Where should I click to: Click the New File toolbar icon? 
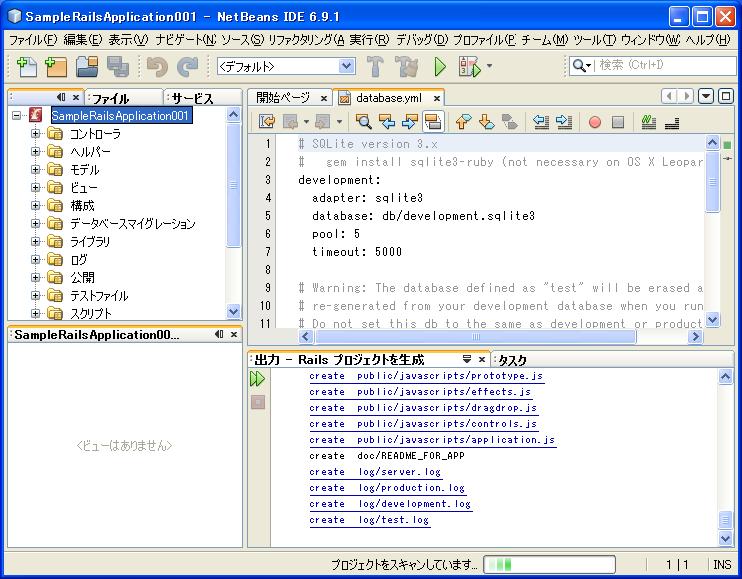(26, 67)
